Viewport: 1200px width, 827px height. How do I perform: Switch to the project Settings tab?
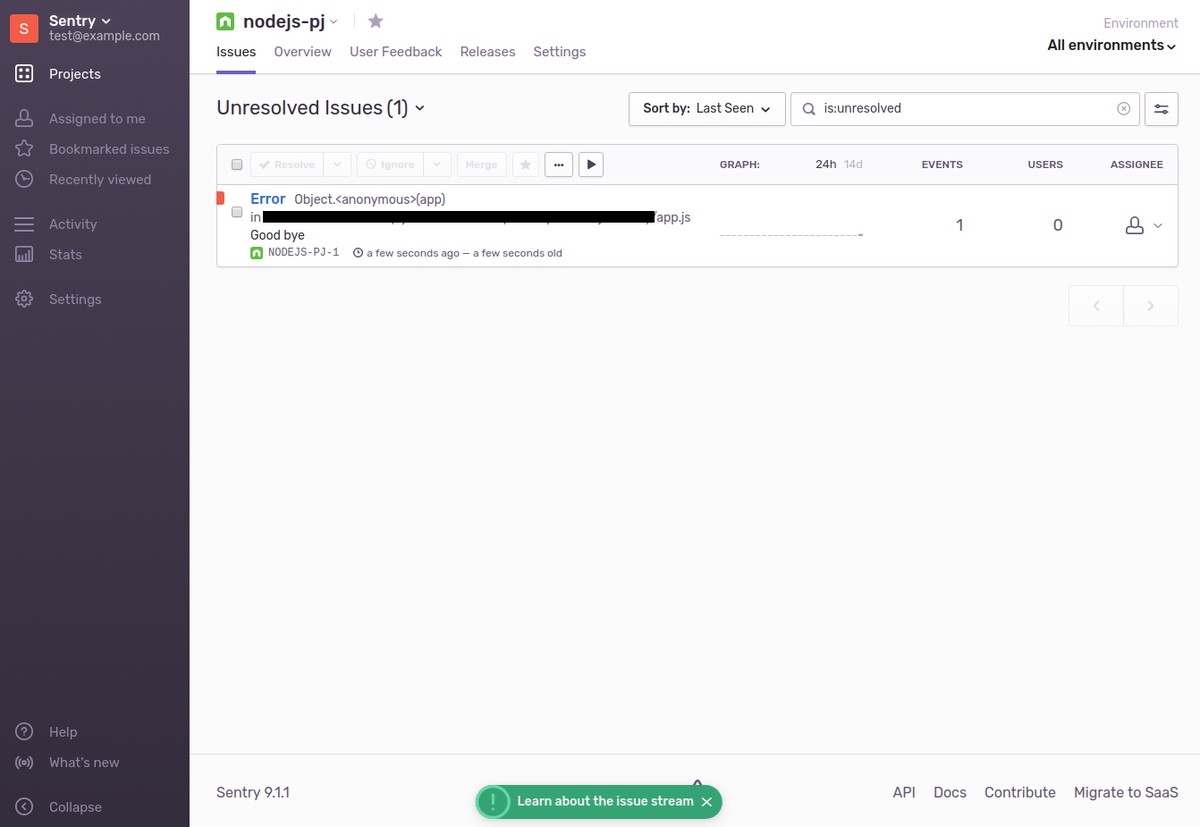coord(560,52)
